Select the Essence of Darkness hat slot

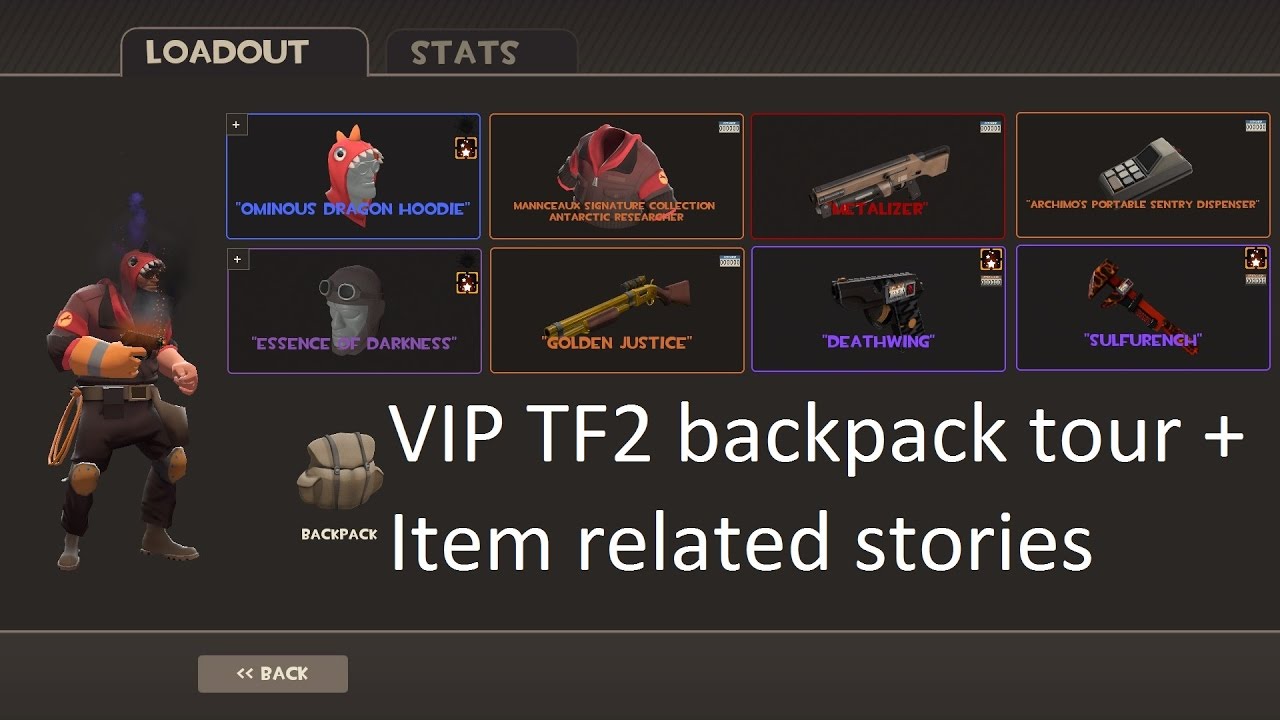pyautogui.click(x=354, y=311)
